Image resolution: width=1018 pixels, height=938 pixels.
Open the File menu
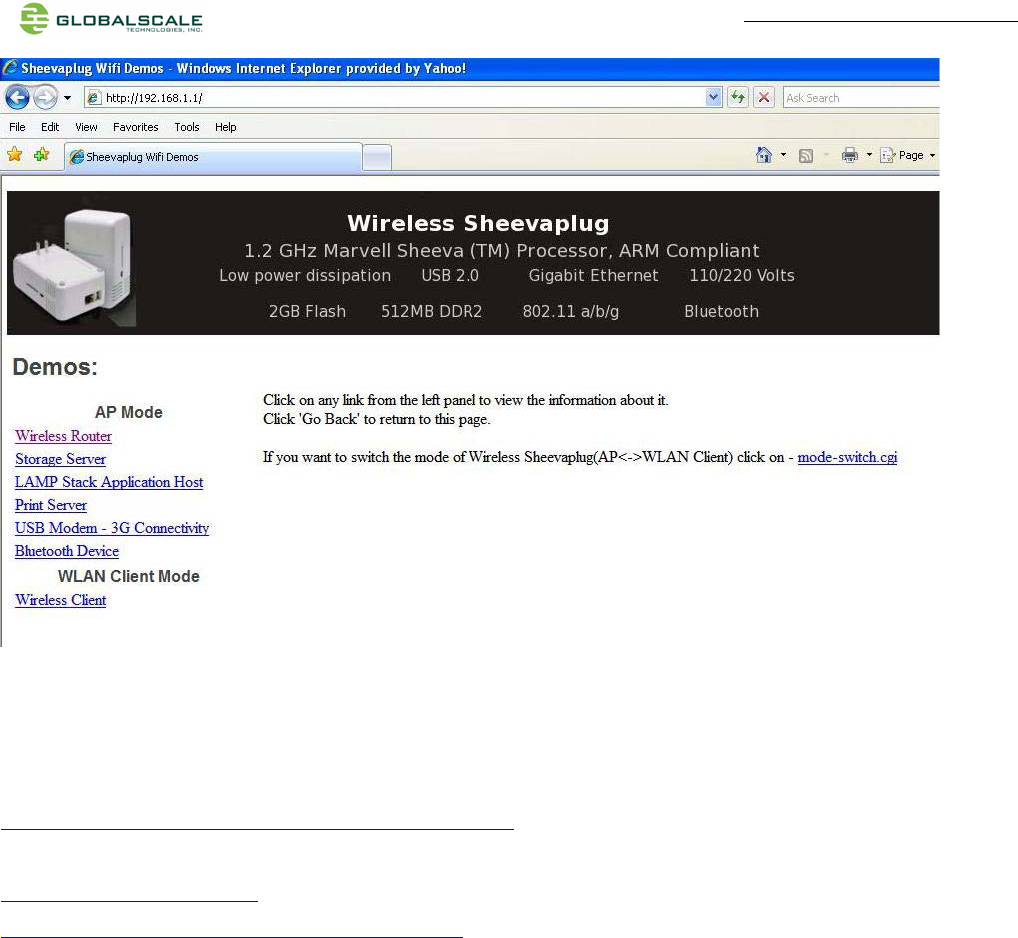click(18, 127)
